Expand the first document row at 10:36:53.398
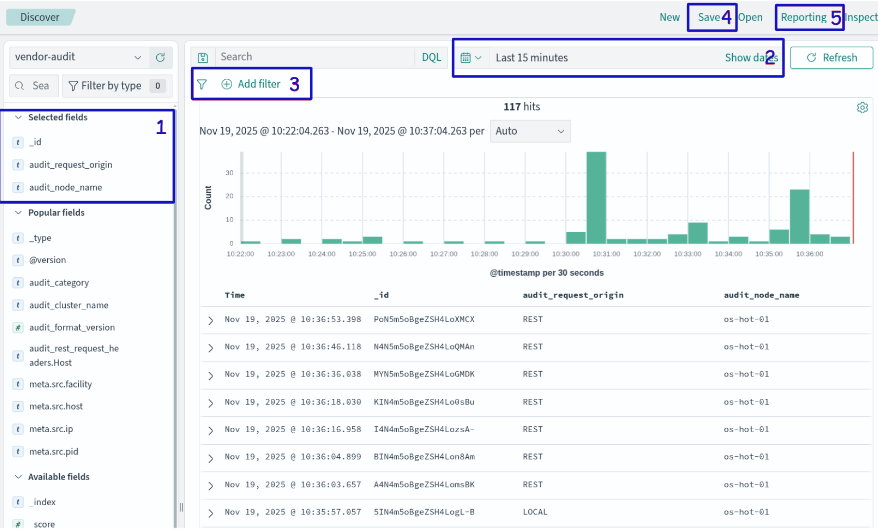878x530 pixels. click(210, 320)
